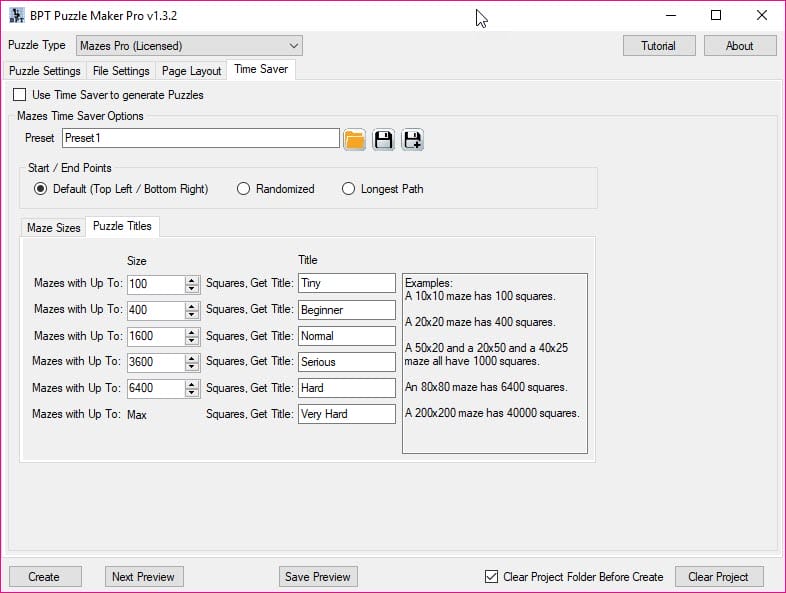
Task: Edit the Serious title field
Action: 346,362
